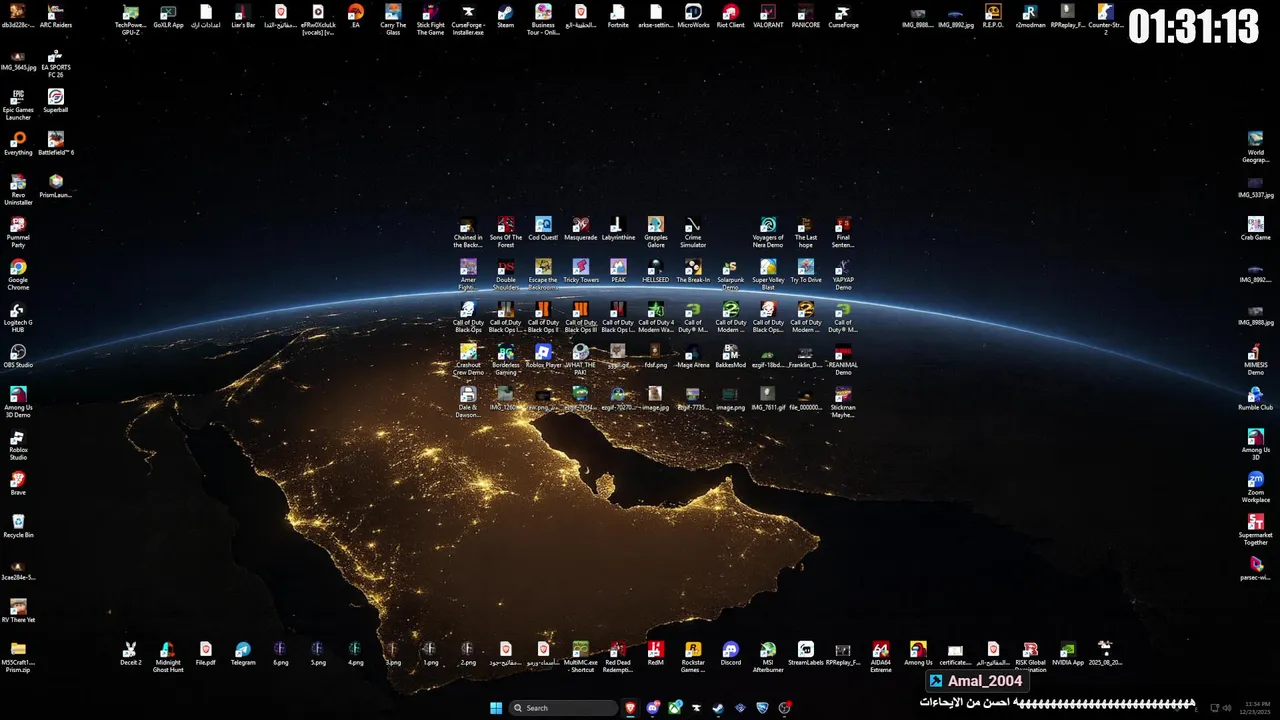Select the Masquerade game icon
This screenshot has width=1280, height=720.
(580, 229)
